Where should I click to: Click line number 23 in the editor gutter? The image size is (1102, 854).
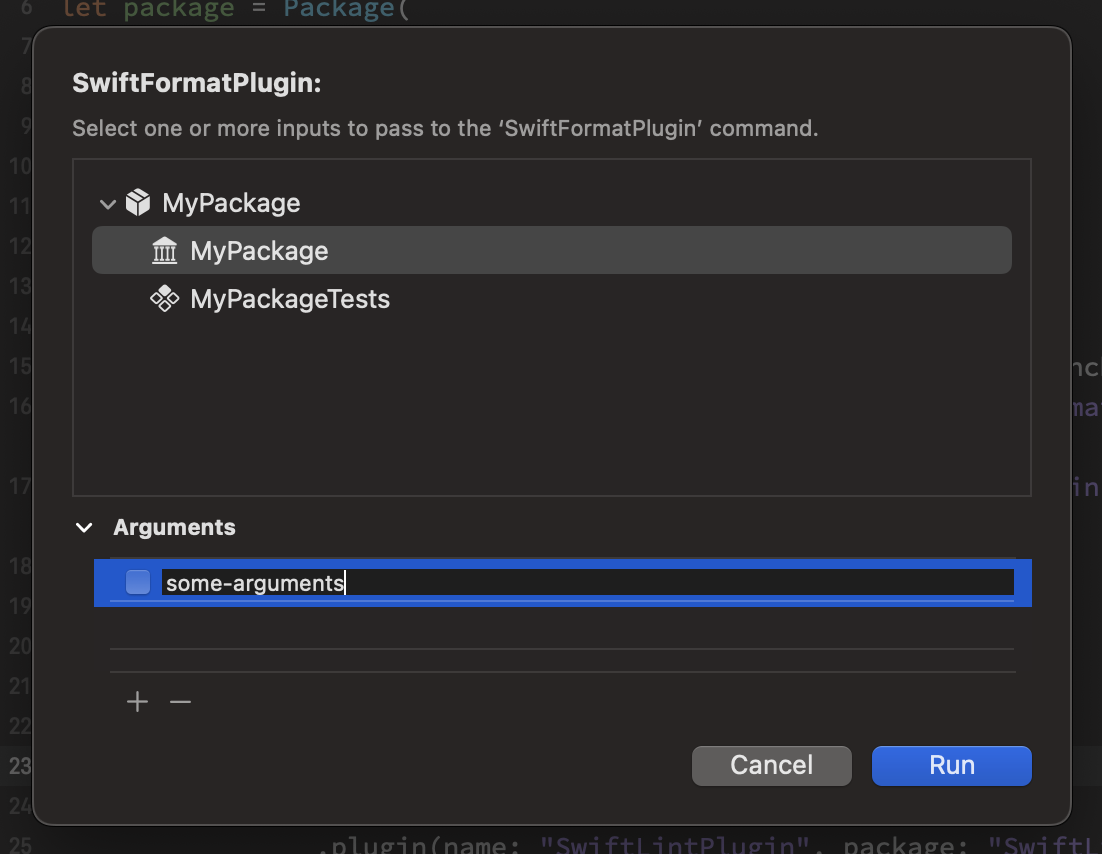[20, 765]
